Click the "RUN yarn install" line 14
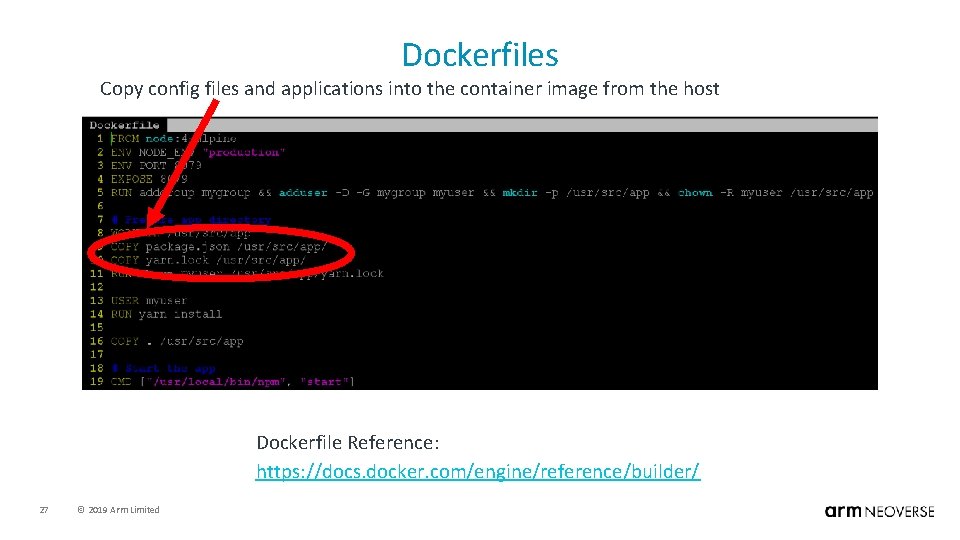The height and width of the screenshot is (540, 960). click(166, 313)
